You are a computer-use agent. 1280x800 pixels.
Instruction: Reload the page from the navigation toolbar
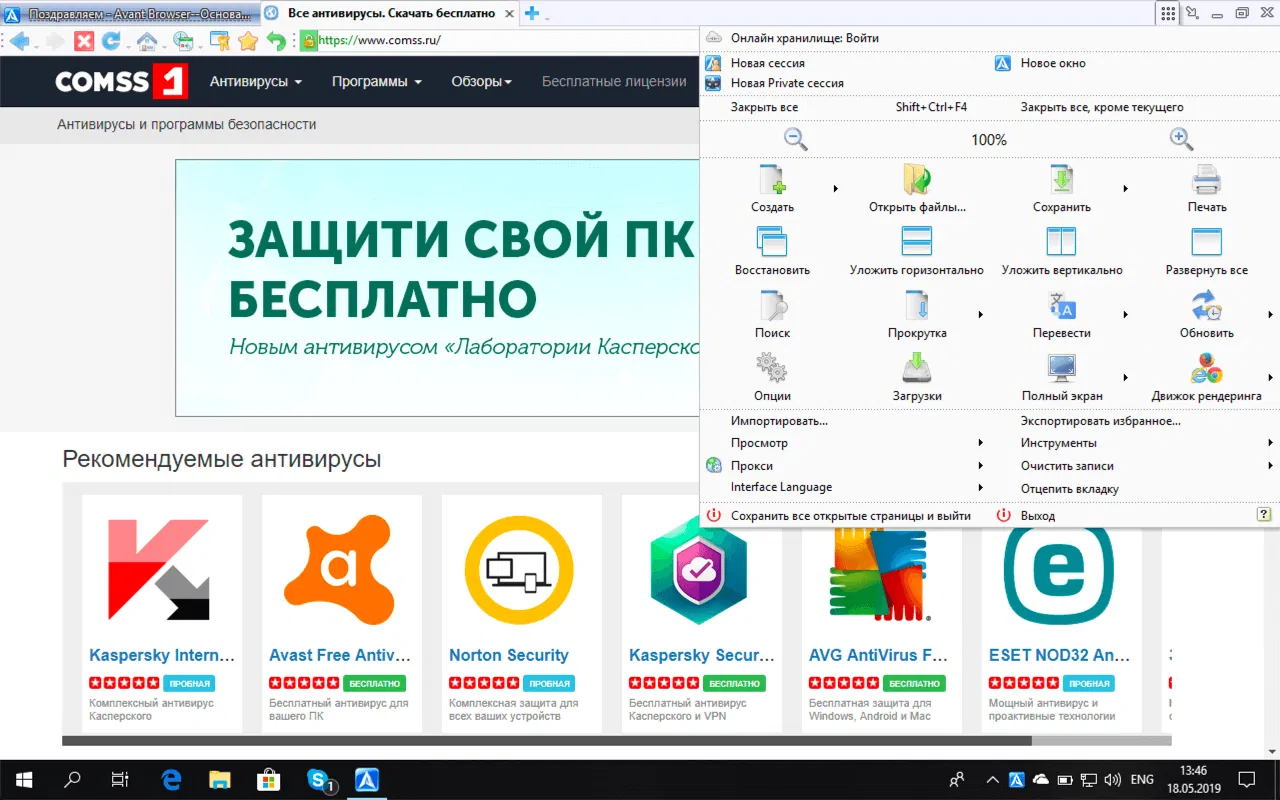pyautogui.click(x=111, y=41)
